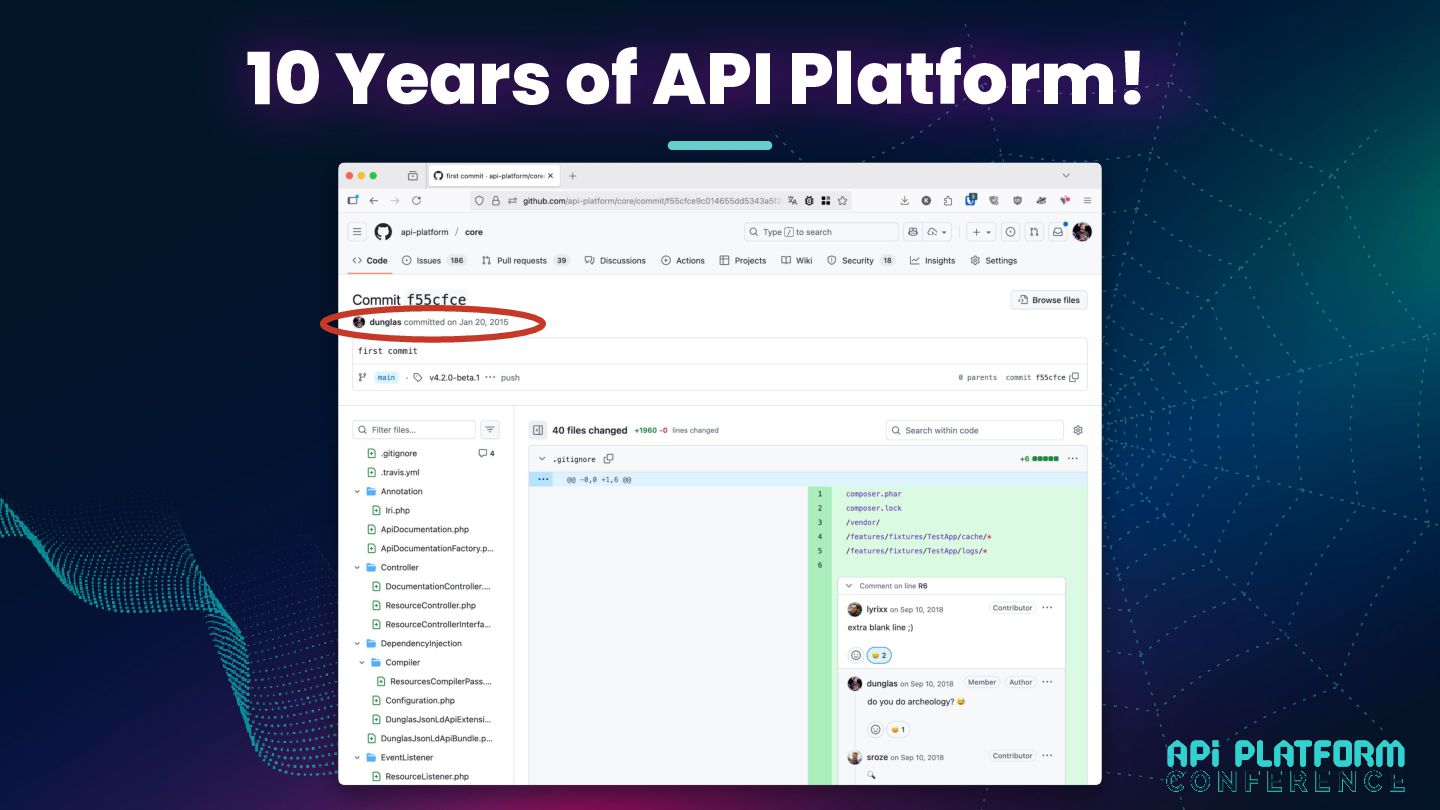The height and width of the screenshot is (810, 1440).
Task: Collapse the DependencyInjection folder
Action: tap(357, 644)
